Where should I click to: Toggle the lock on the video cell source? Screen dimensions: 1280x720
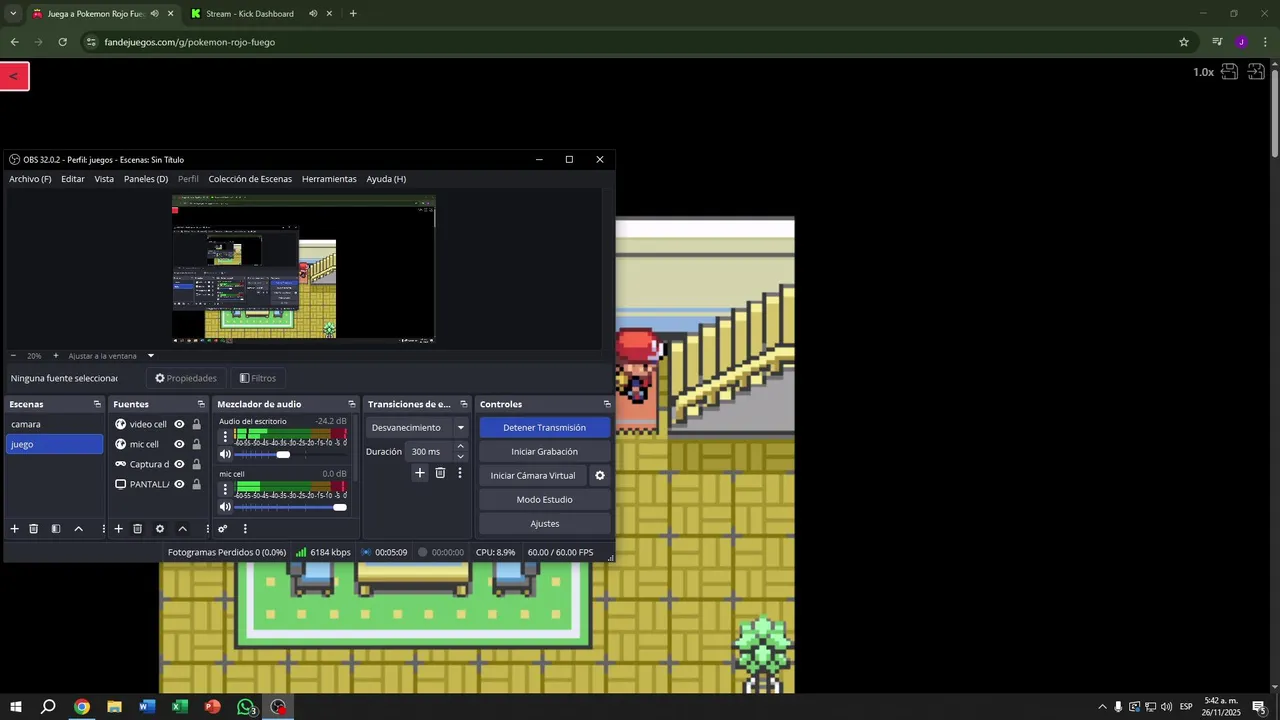coord(196,424)
